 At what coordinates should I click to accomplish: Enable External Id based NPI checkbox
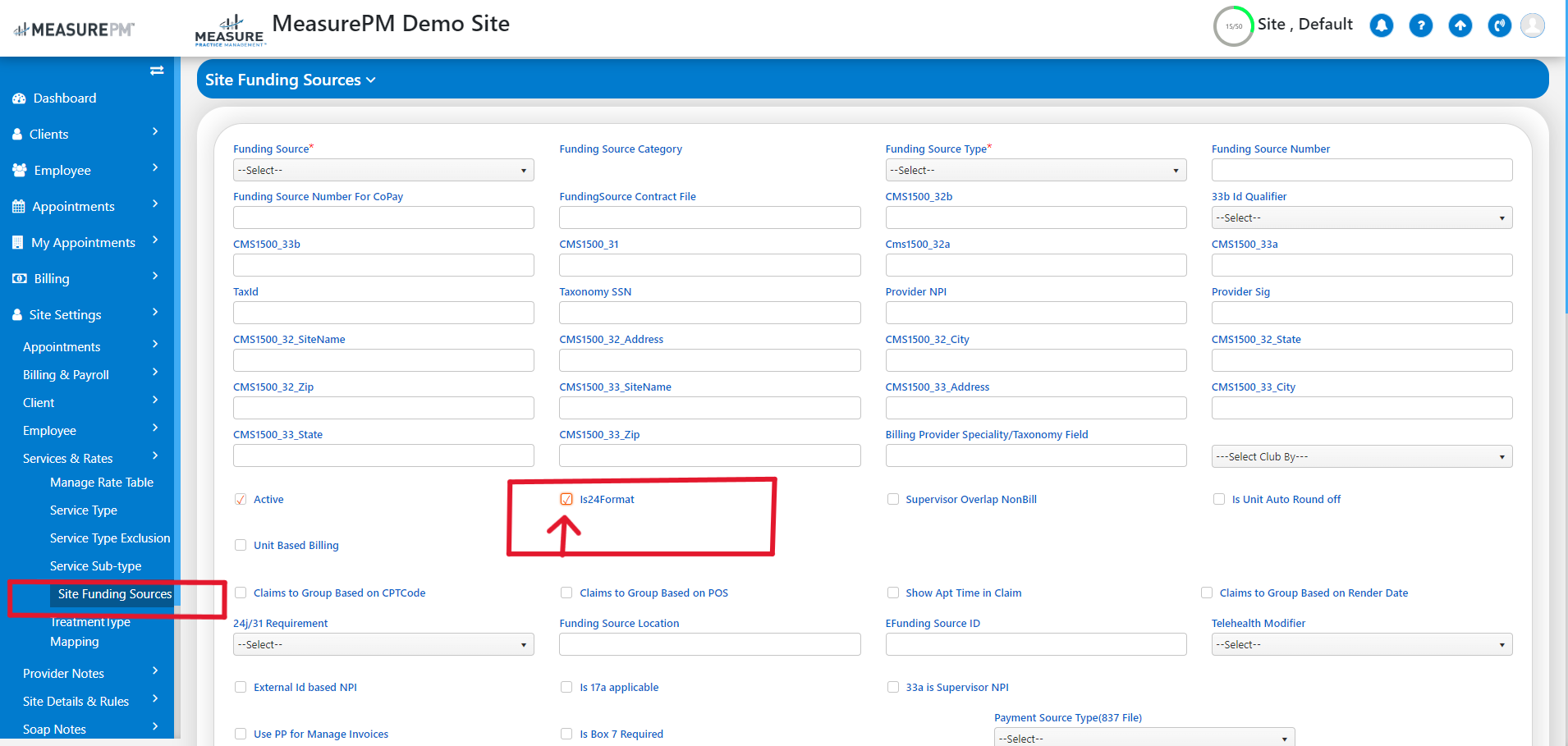tap(241, 687)
